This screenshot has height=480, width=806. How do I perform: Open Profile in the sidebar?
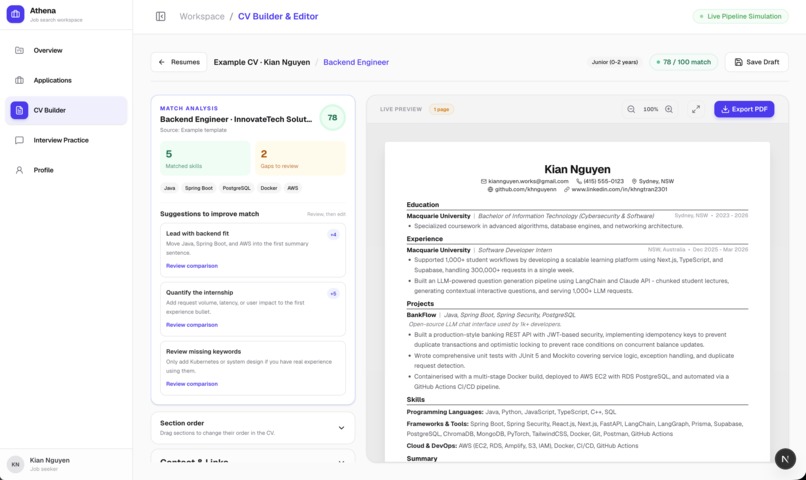pos(66,170)
